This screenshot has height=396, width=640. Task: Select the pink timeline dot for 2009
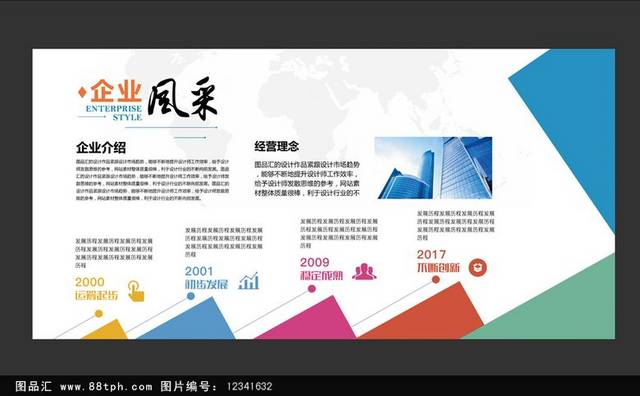pos(312,289)
